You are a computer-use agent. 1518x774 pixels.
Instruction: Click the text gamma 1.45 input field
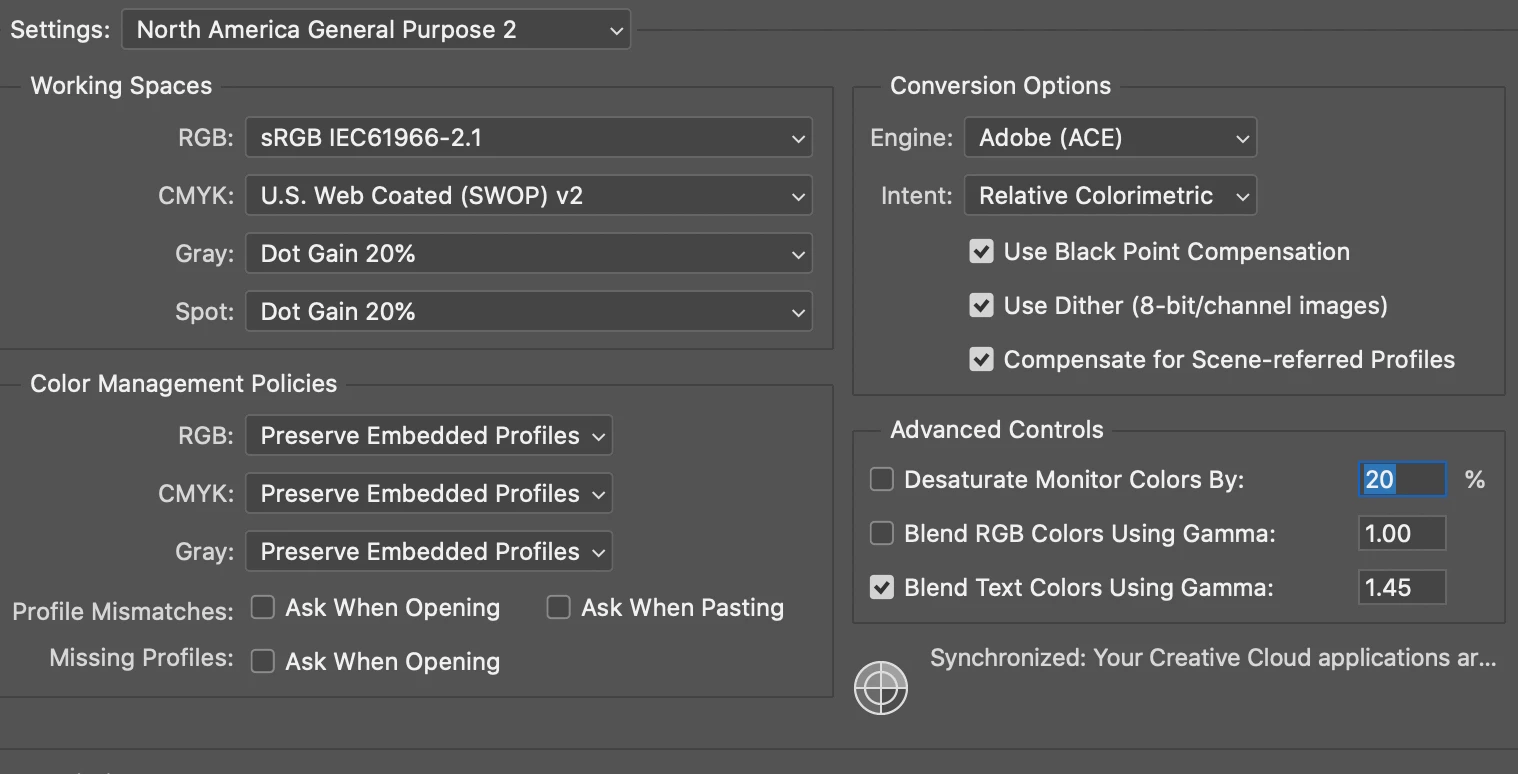pyautogui.click(x=1401, y=588)
